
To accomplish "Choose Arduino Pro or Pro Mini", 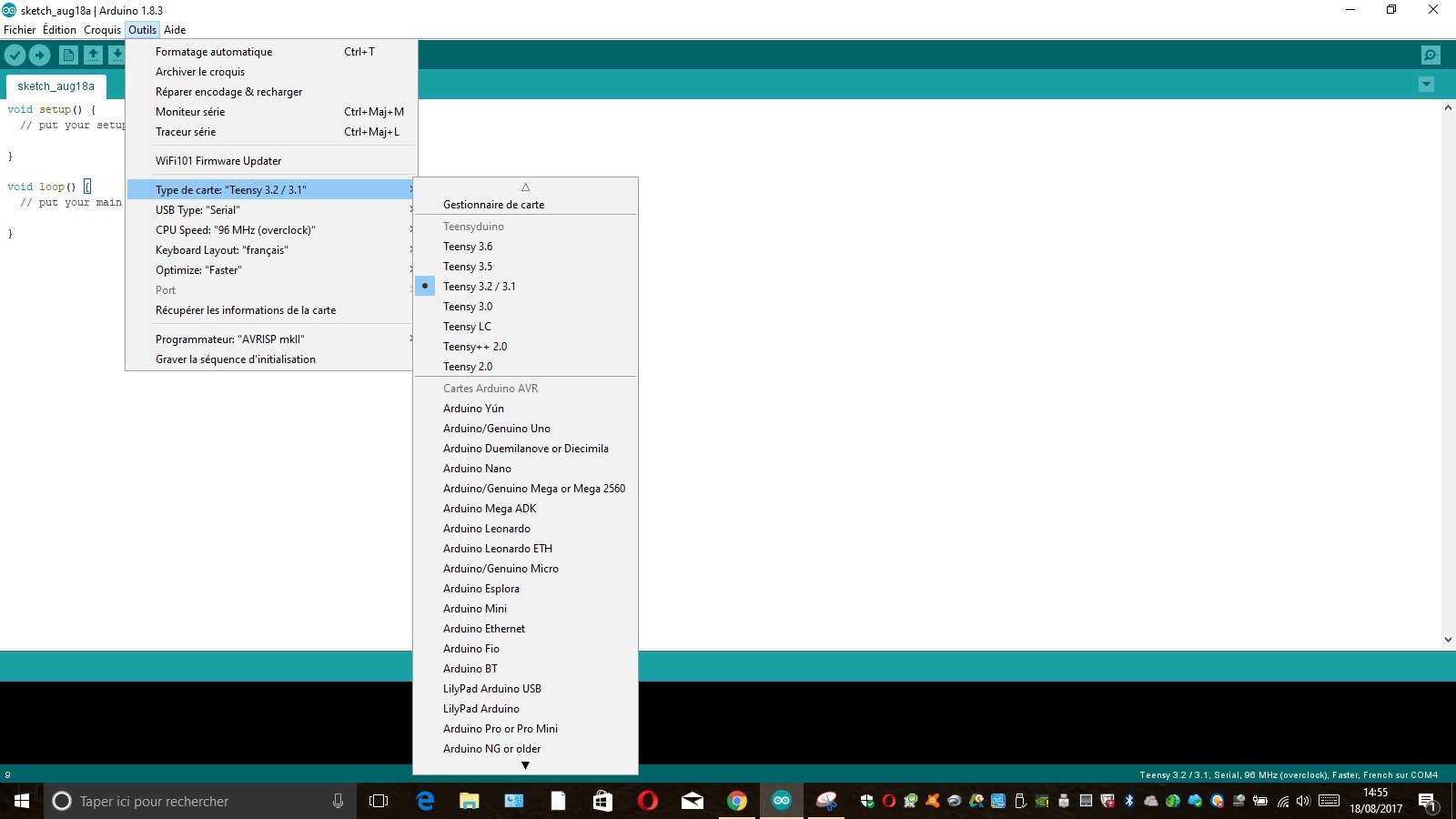I will tap(525, 729).
